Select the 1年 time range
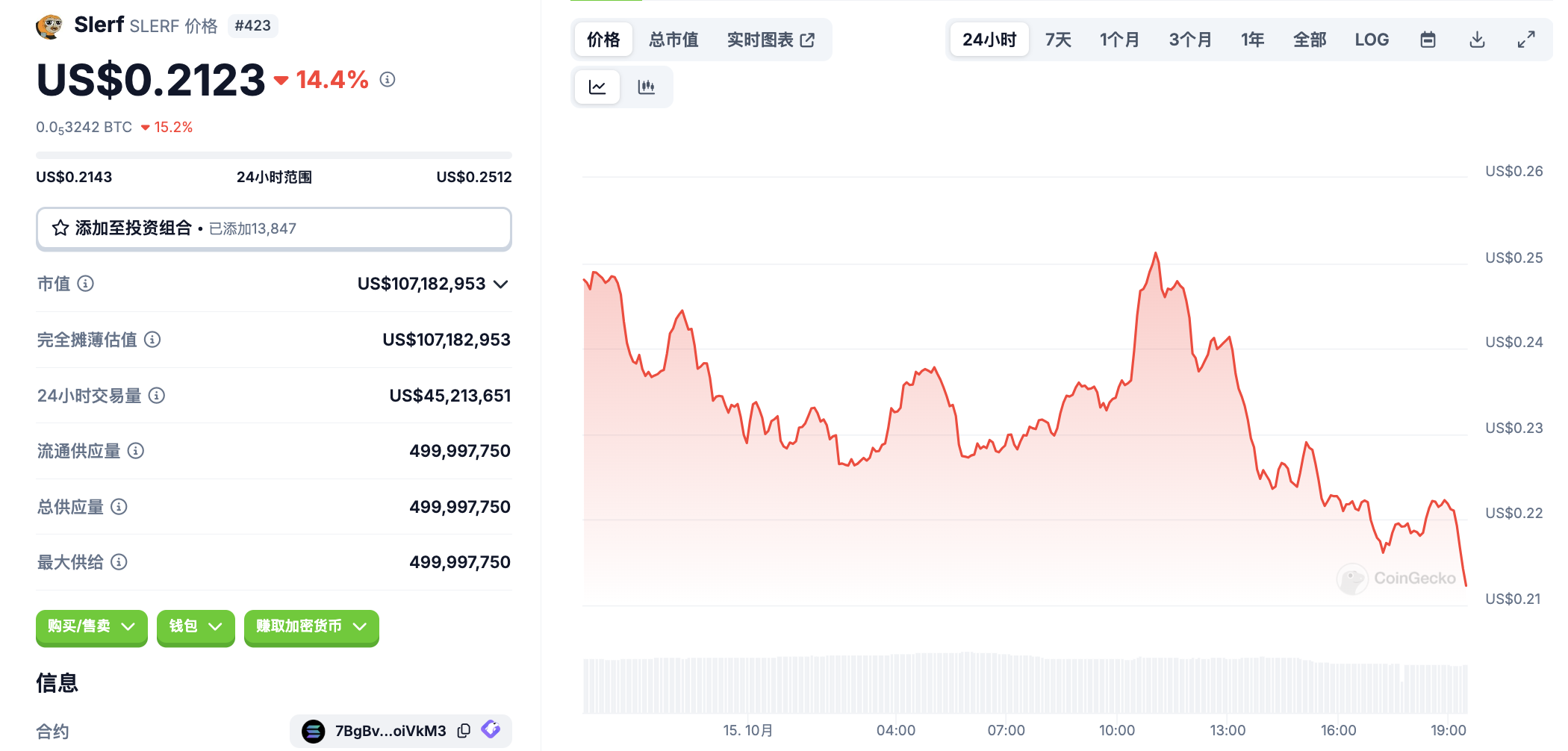This screenshot has height=751, width=1568. (1252, 40)
